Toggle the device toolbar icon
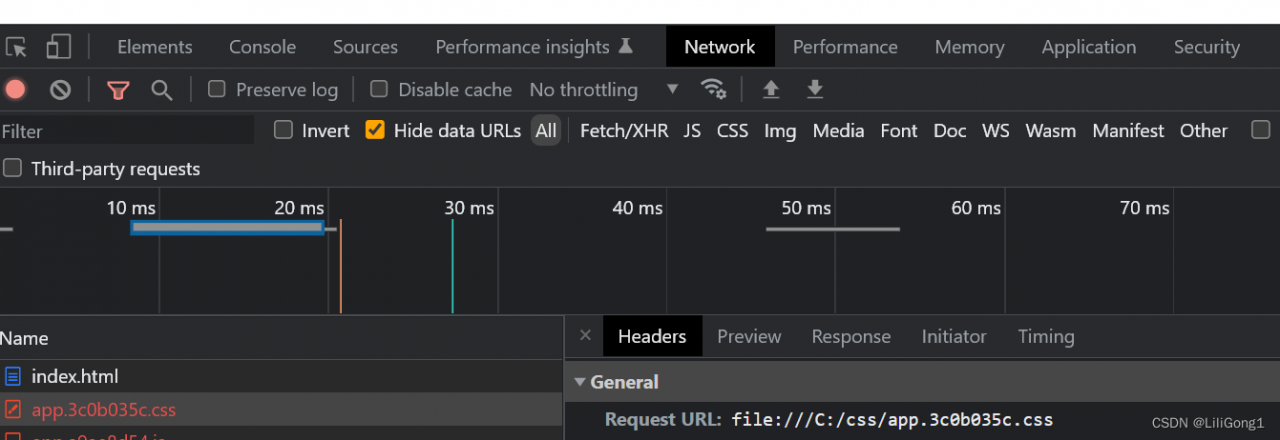 (59, 47)
